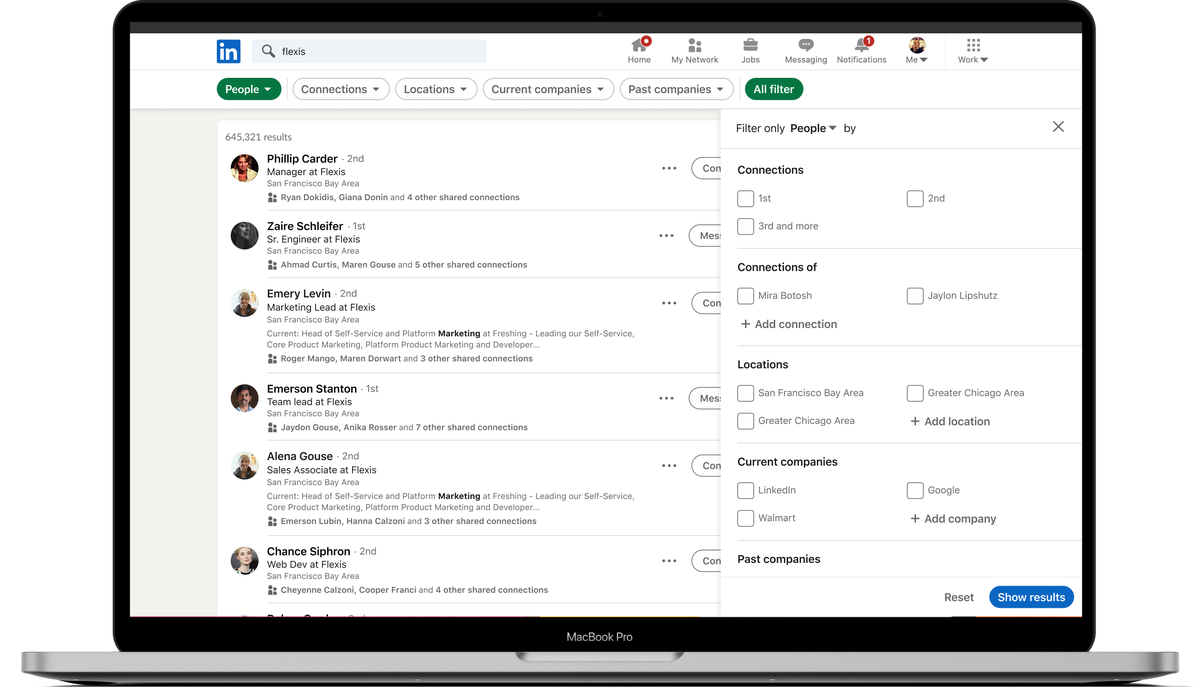The height and width of the screenshot is (688, 1200).
Task: Open the Current companies dropdown
Action: [x=548, y=89]
